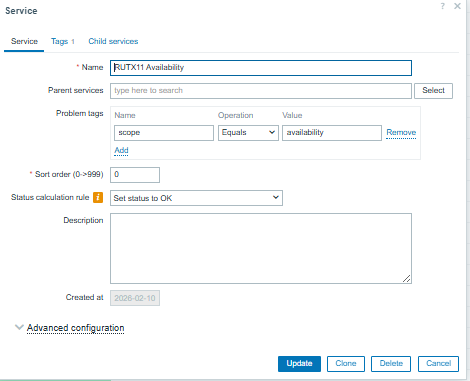Open the Status calculation rule dropdown

196,198
